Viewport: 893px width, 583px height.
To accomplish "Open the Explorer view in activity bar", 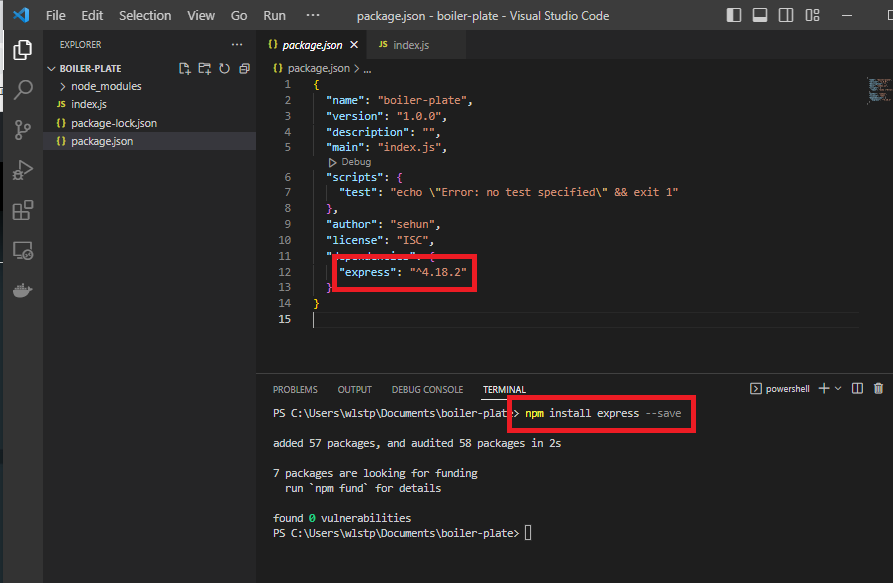I will (x=22, y=50).
